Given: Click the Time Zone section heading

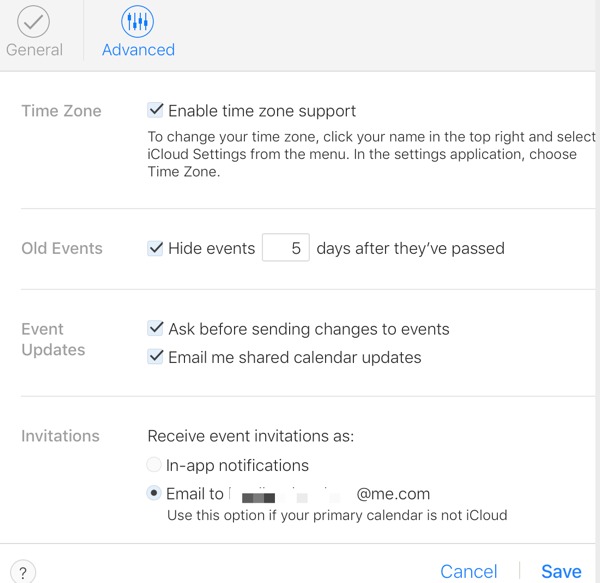Looking at the screenshot, I should pos(61,111).
